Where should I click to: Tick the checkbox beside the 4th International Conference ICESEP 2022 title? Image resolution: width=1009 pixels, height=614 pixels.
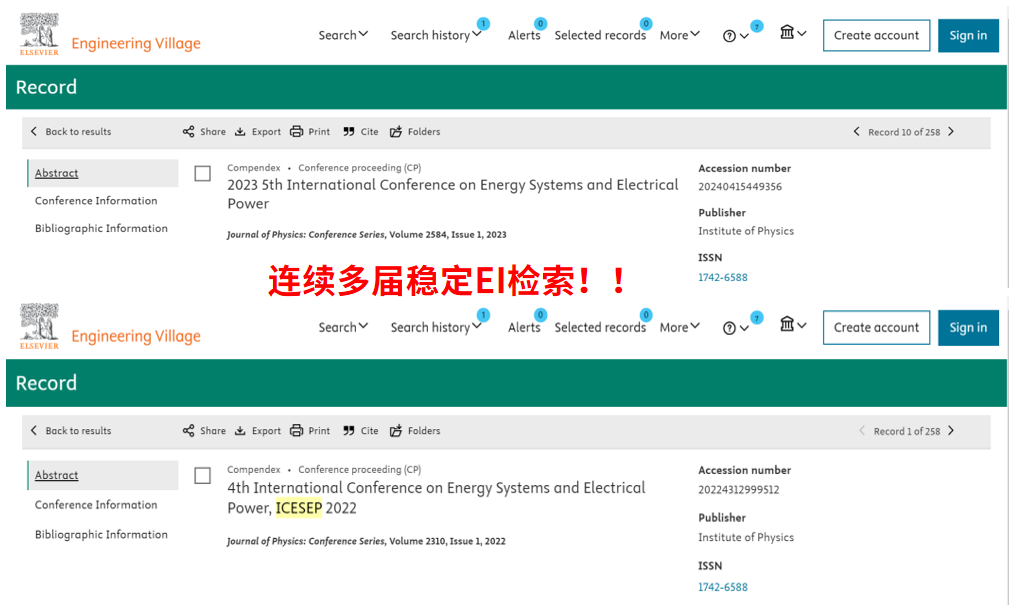(203, 476)
